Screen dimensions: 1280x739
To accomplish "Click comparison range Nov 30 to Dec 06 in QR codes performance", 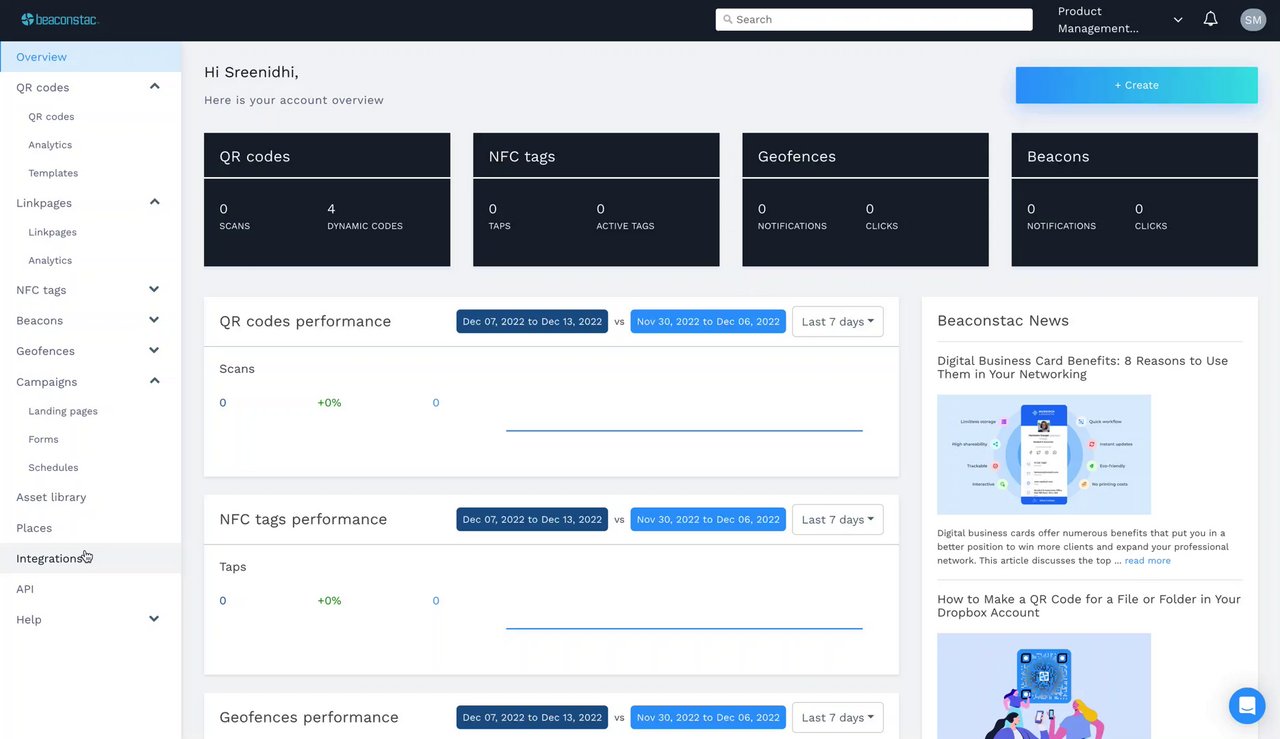I will coord(708,322).
